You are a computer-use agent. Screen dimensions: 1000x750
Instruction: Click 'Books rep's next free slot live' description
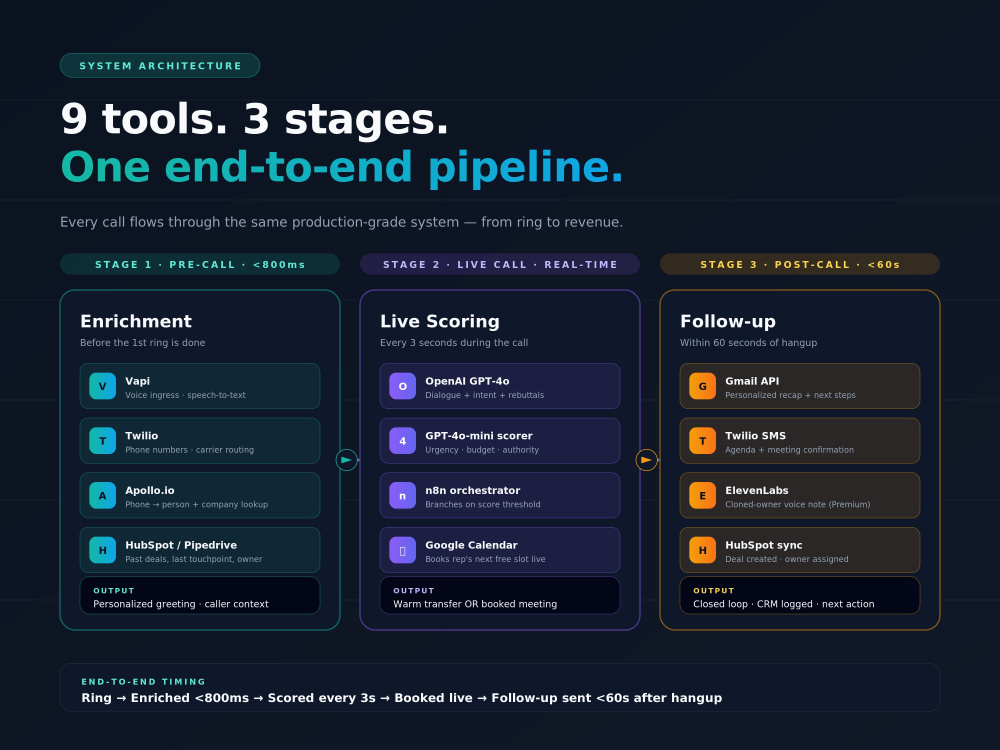coord(485,559)
